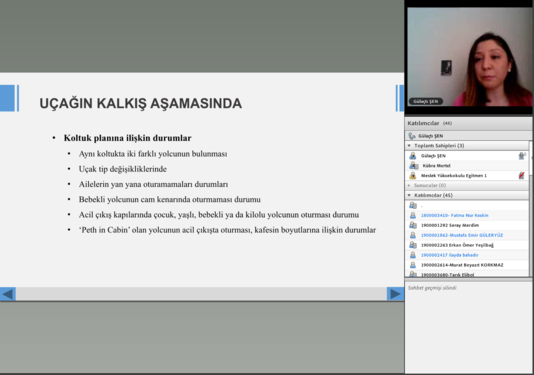This screenshot has height=375, width=534.
Task: Click the Gülaçtı ŞEN webcam video thumbnail
Action: point(469,57)
